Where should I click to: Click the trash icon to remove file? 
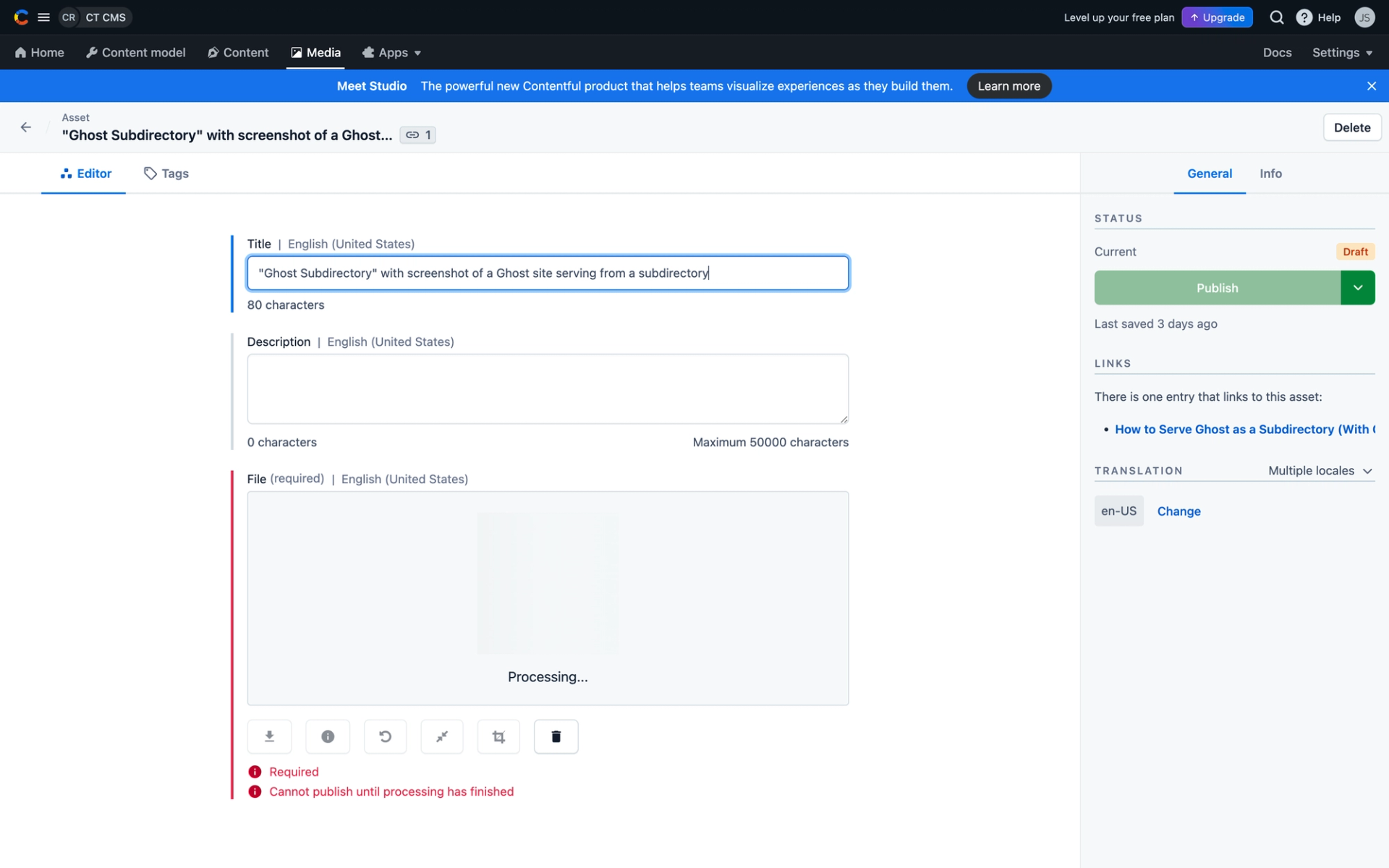(x=556, y=736)
